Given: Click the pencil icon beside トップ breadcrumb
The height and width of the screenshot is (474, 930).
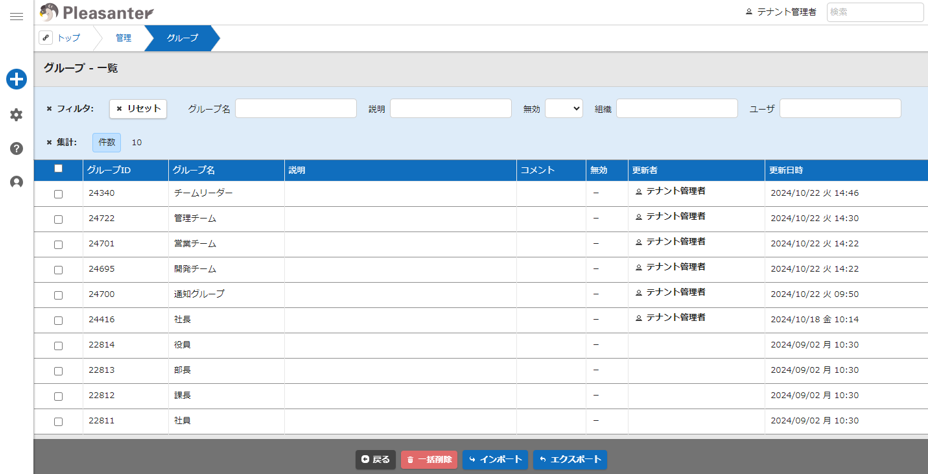Looking at the screenshot, I should (46, 38).
